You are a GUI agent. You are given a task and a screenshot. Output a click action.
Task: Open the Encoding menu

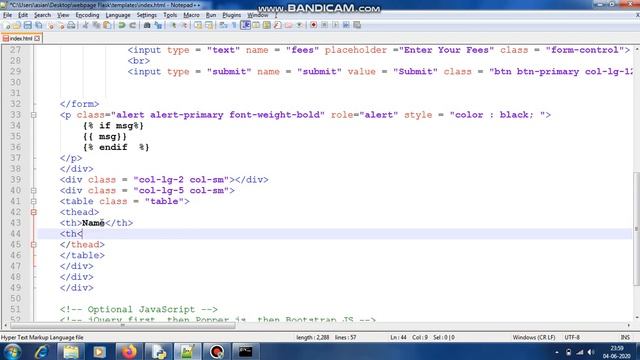pos(87,15)
